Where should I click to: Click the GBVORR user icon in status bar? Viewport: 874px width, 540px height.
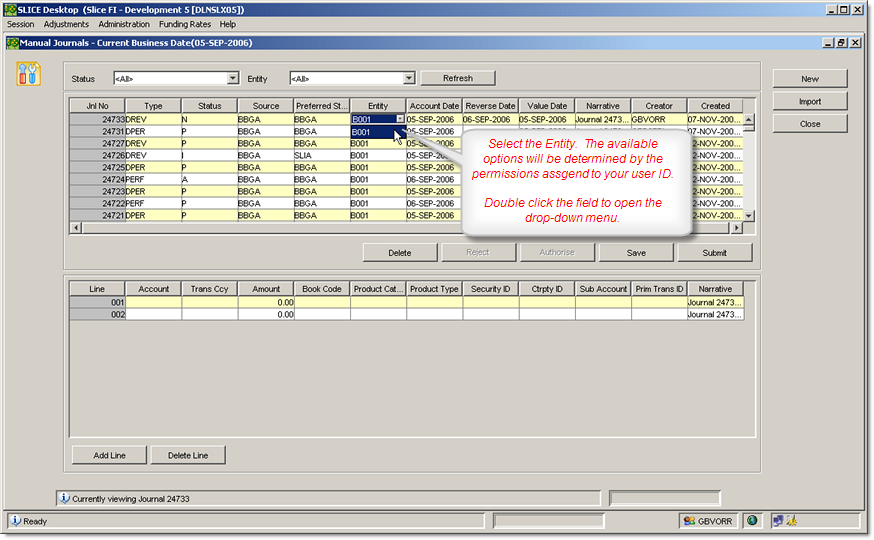[689, 520]
